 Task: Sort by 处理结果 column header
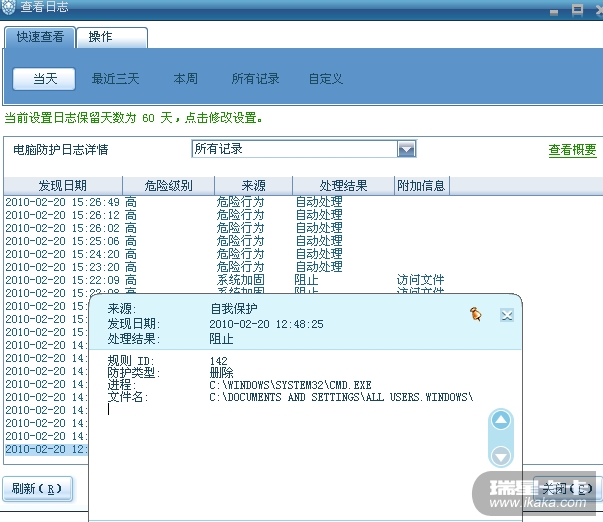[x=343, y=186]
